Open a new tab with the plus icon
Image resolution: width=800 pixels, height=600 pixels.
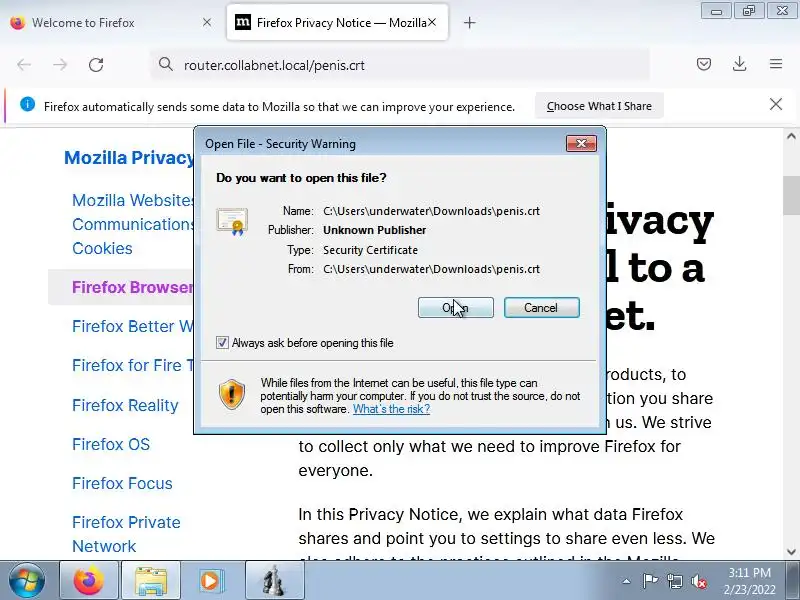pyautogui.click(x=469, y=22)
